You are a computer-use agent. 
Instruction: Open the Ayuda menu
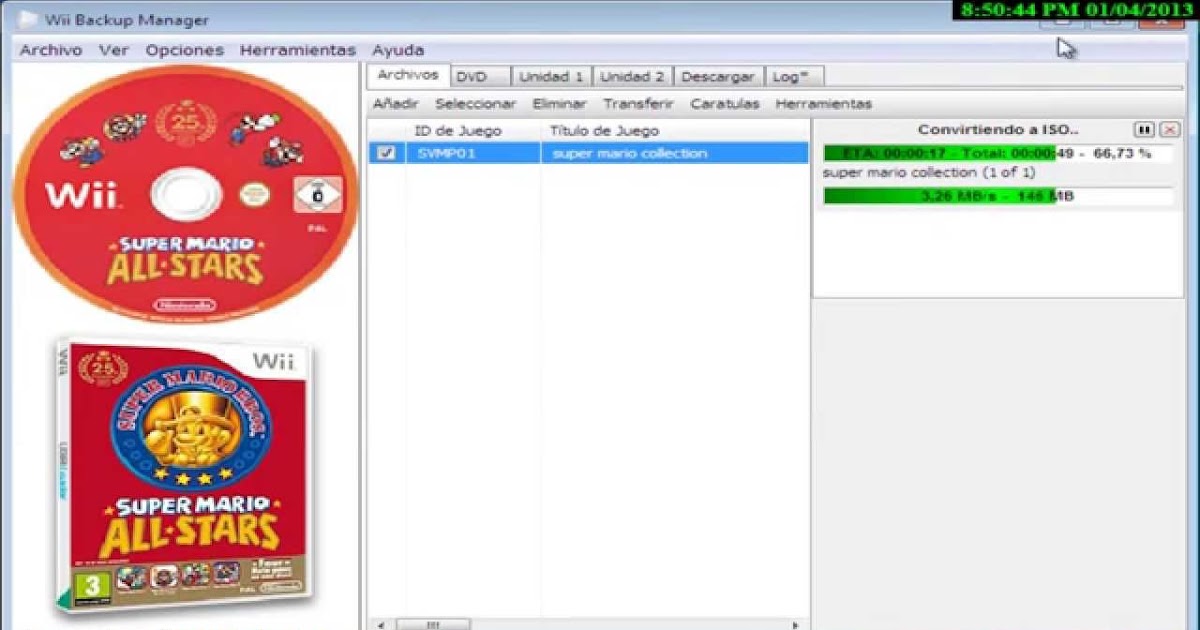coord(398,50)
